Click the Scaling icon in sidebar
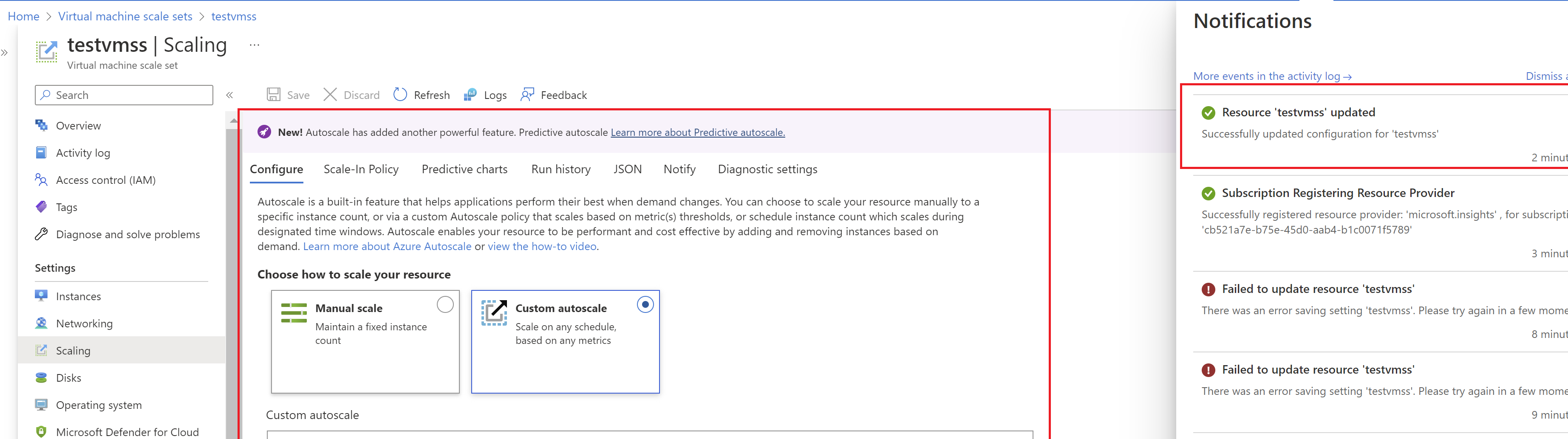1568x439 pixels. (x=41, y=350)
